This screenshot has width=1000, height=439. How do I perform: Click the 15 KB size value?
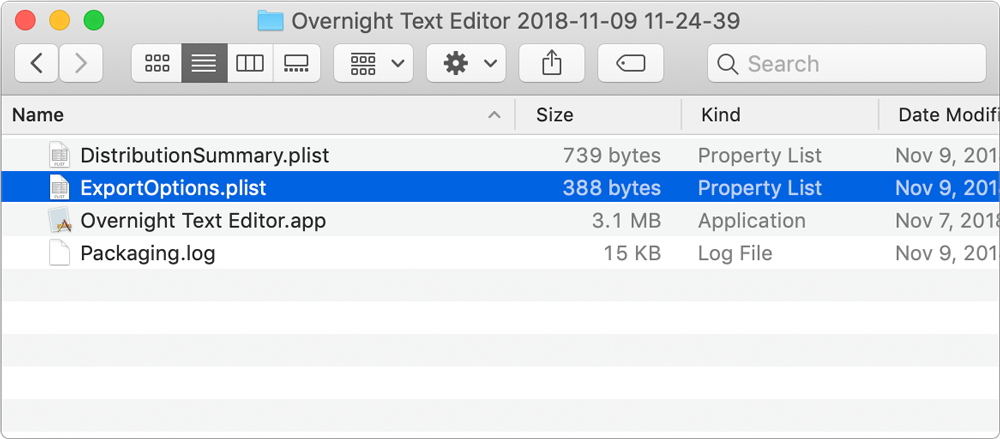point(632,253)
